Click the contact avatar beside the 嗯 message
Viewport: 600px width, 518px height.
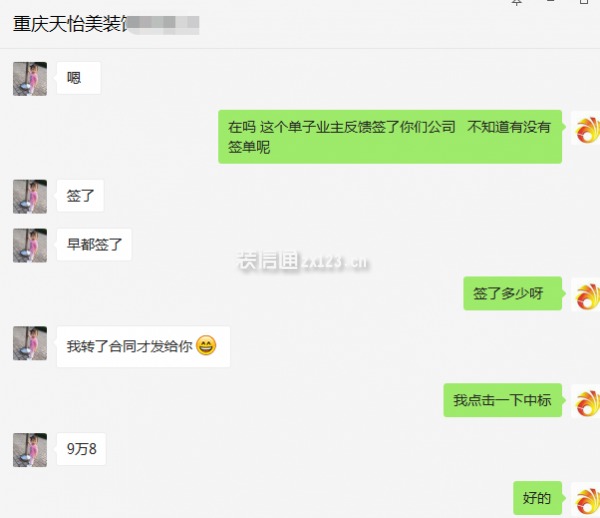(x=30, y=79)
